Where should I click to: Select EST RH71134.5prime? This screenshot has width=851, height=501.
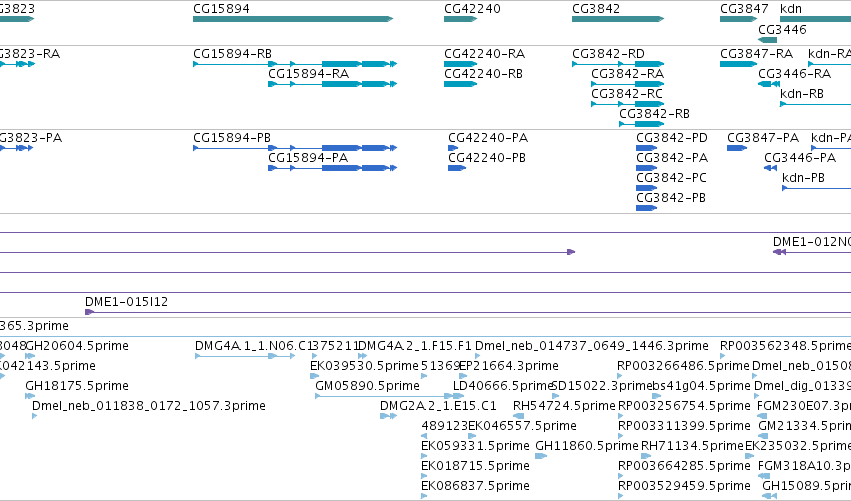coord(692,446)
